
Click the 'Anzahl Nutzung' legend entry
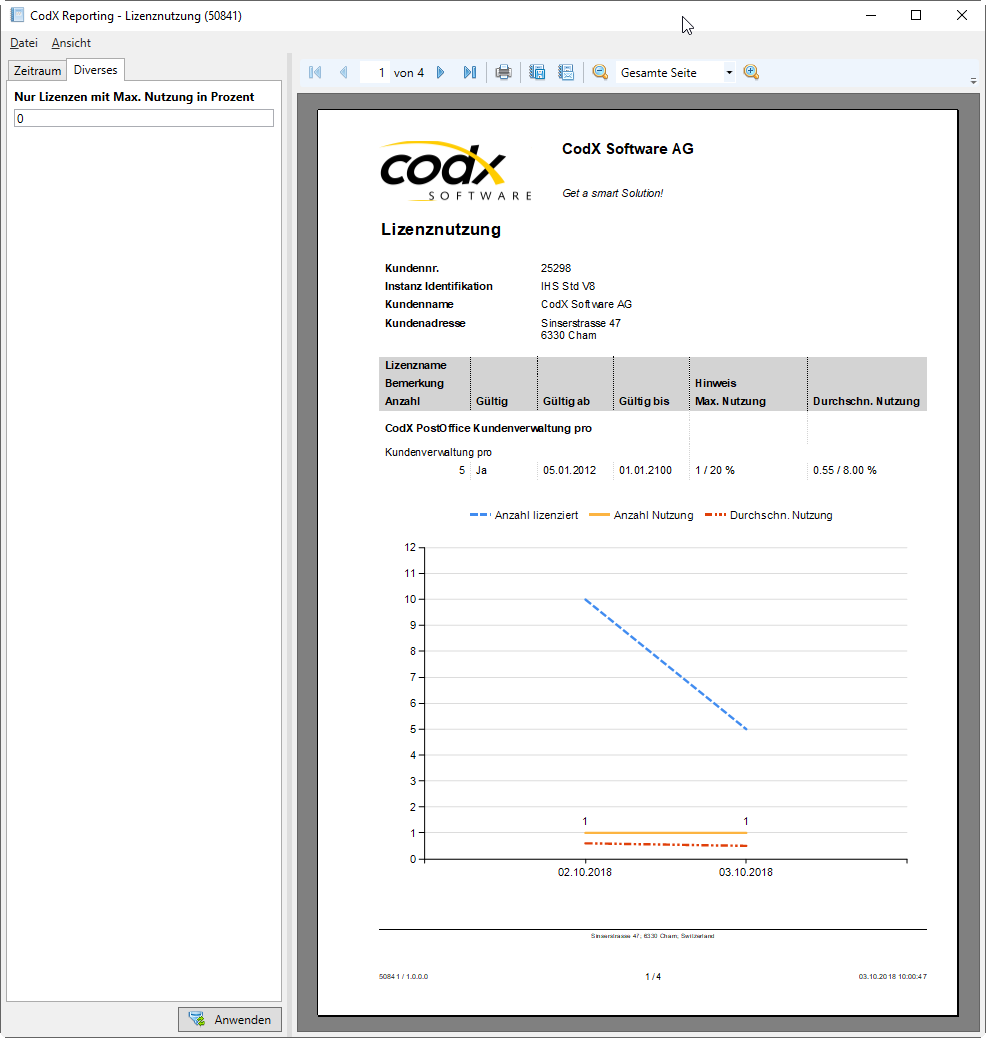click(641, 515)
